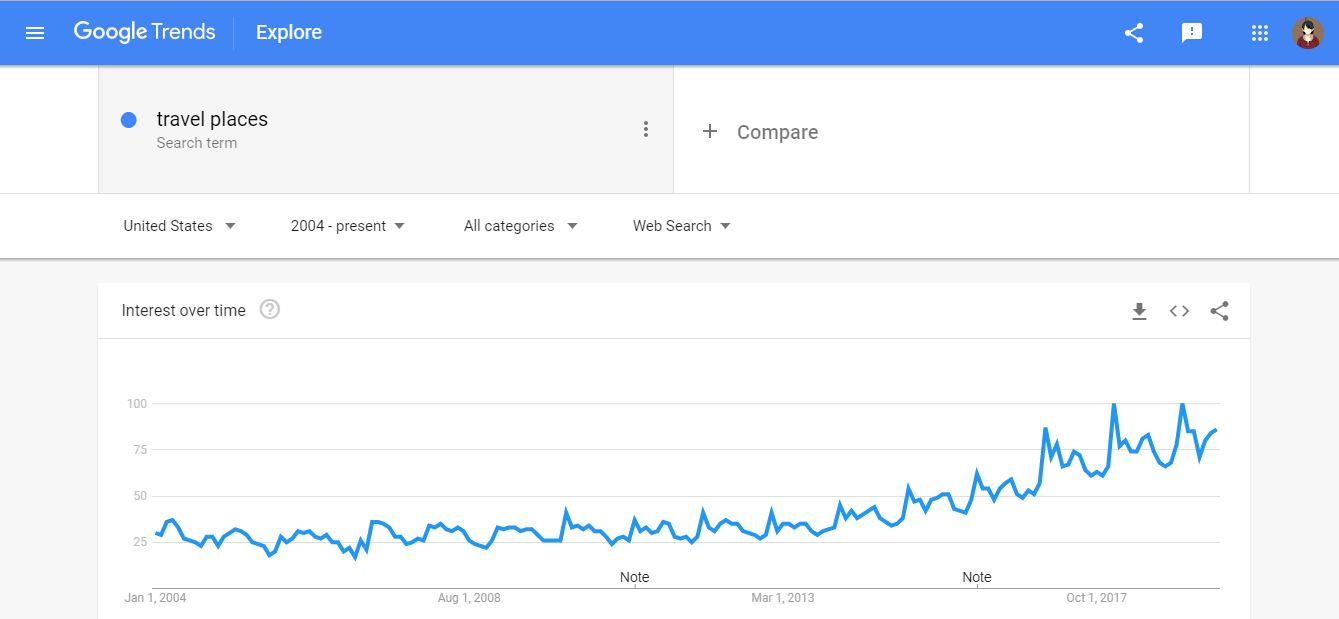Click the Compare add term button

click(760, 132)
